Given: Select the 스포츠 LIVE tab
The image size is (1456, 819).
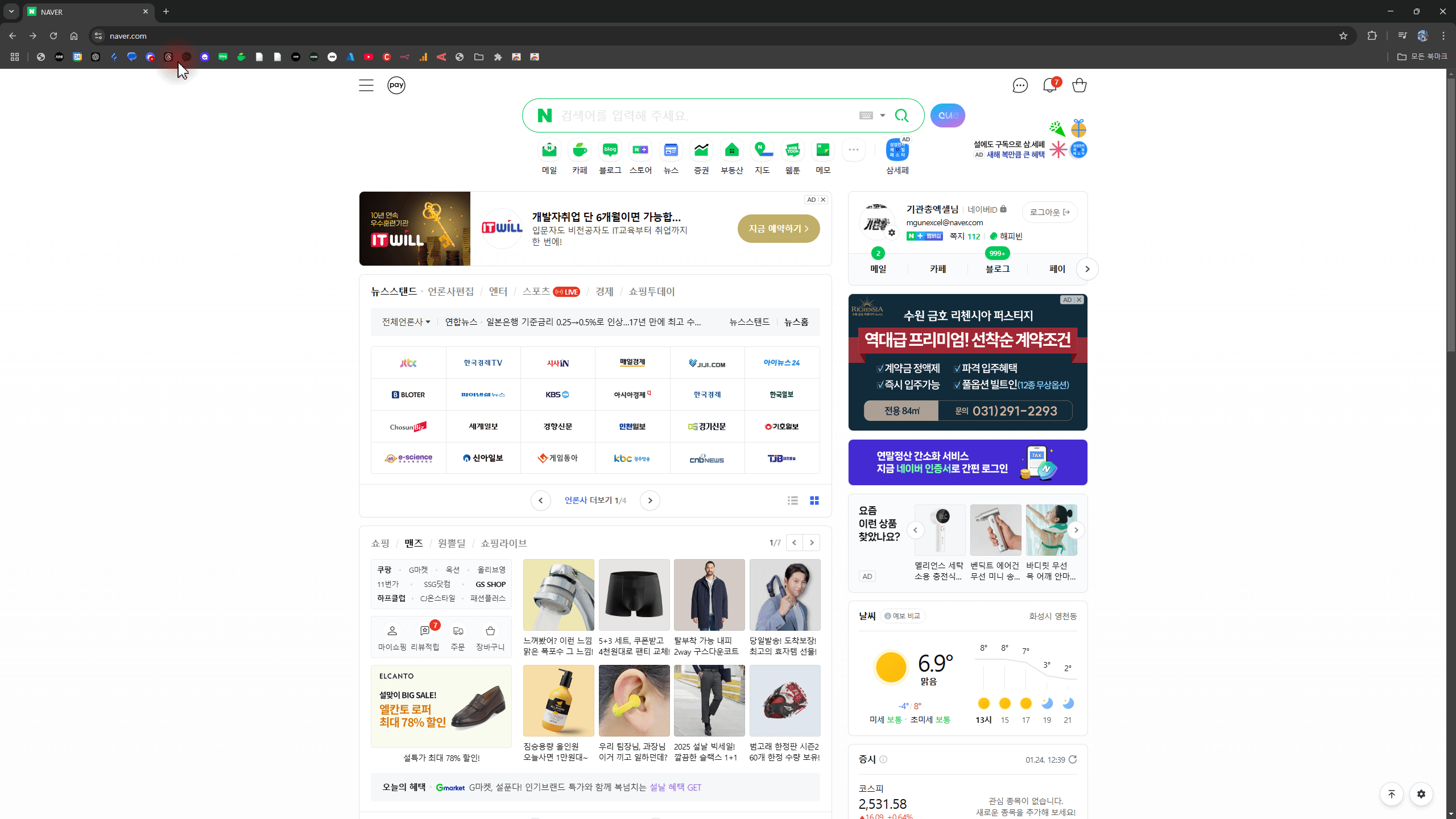Looking at the screenshot, I should pyautogui.click(x=551, y=291).
